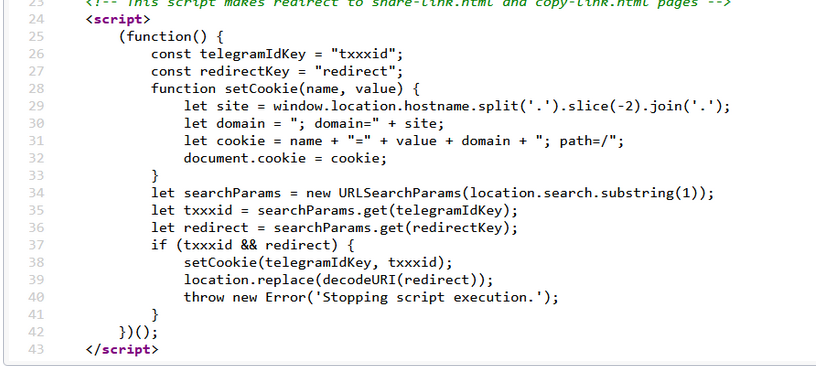Place cursor on 'function setCookie(name, value)' line
The width and height of the screenshot is (816, 367).
click(x=285, y=88)
